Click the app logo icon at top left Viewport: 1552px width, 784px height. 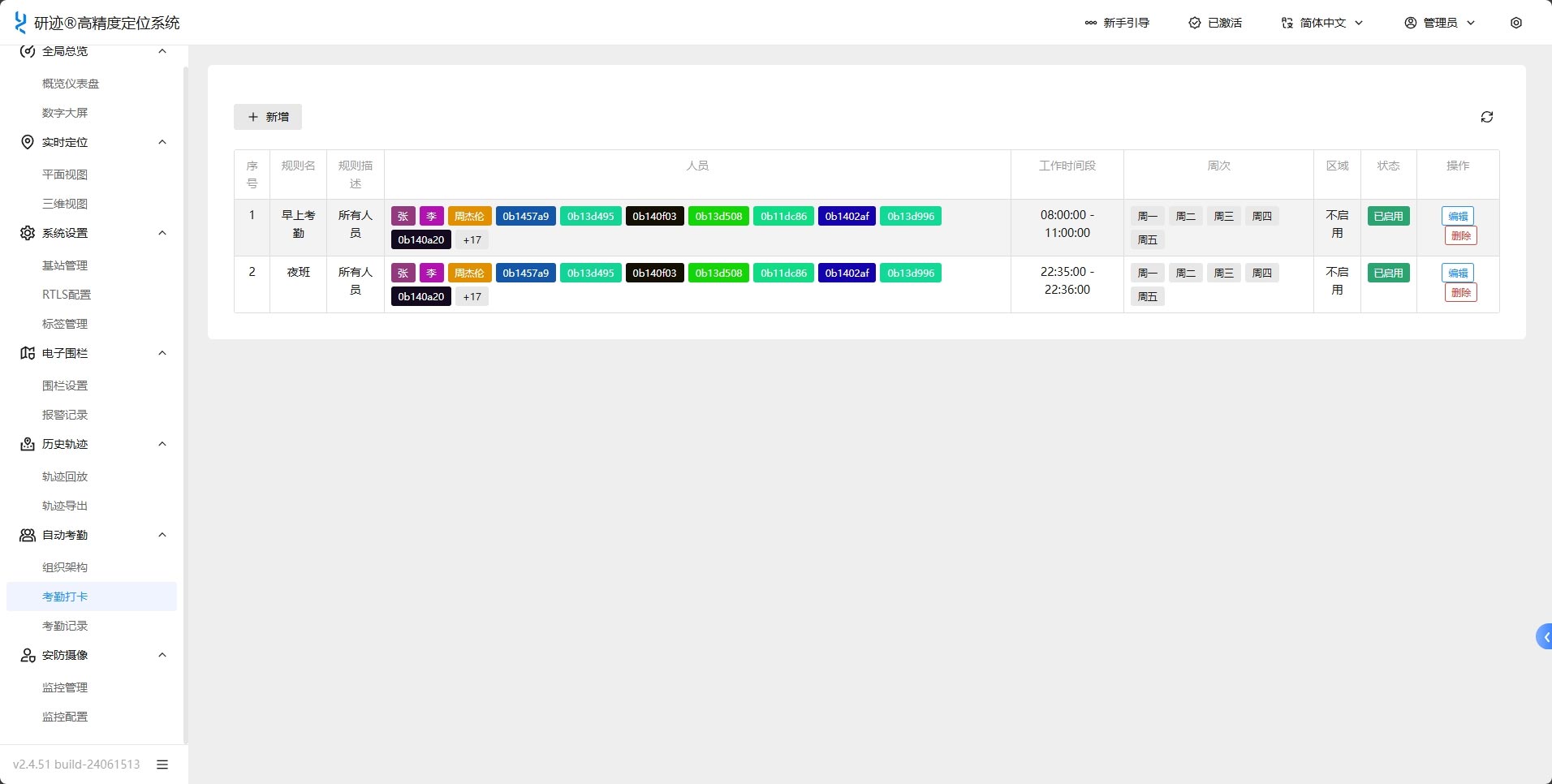tap(20, 23)
